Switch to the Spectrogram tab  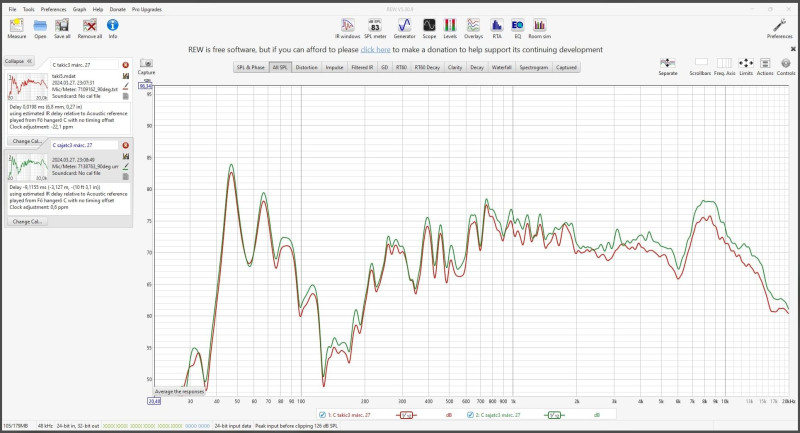(534, 67)
